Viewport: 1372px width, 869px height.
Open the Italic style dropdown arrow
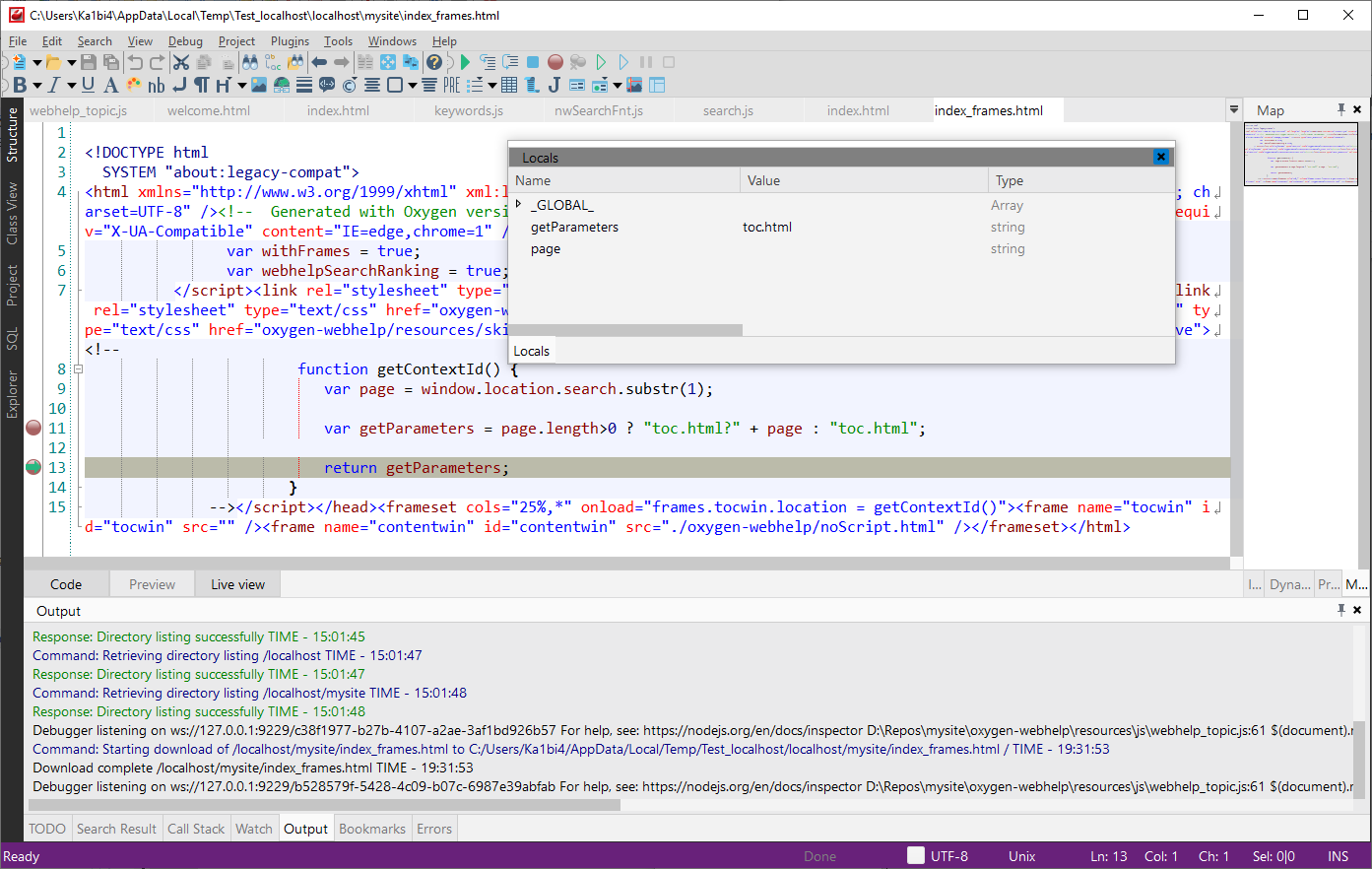coord(71,85)
